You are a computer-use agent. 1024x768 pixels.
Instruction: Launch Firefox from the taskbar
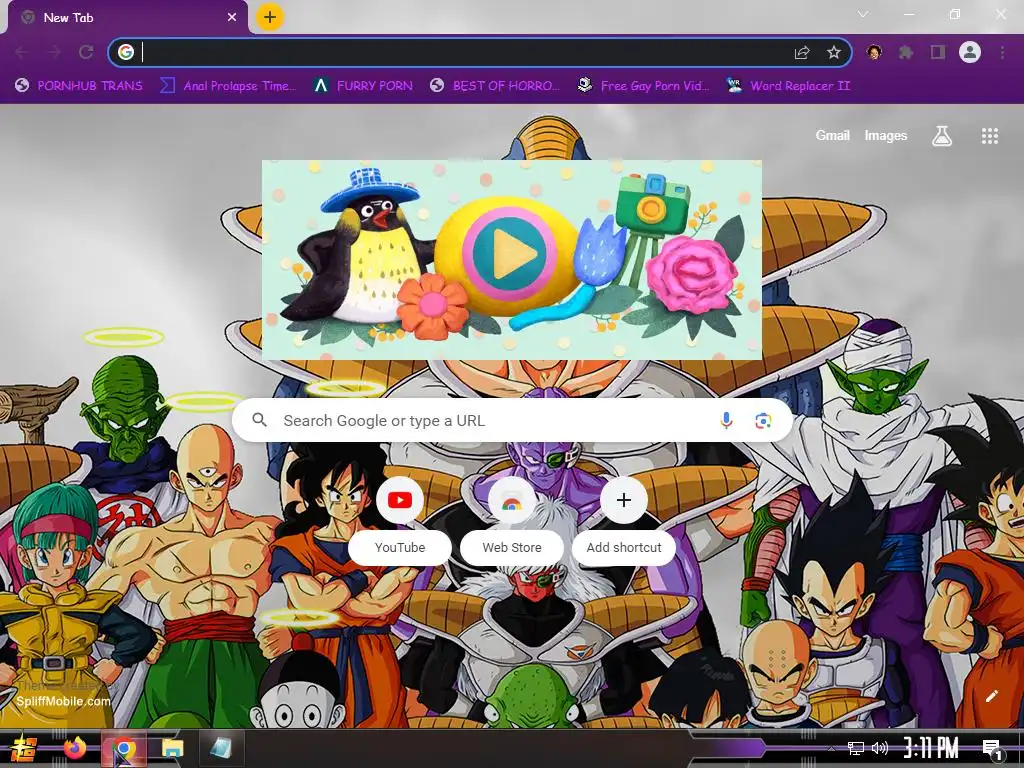74,748
